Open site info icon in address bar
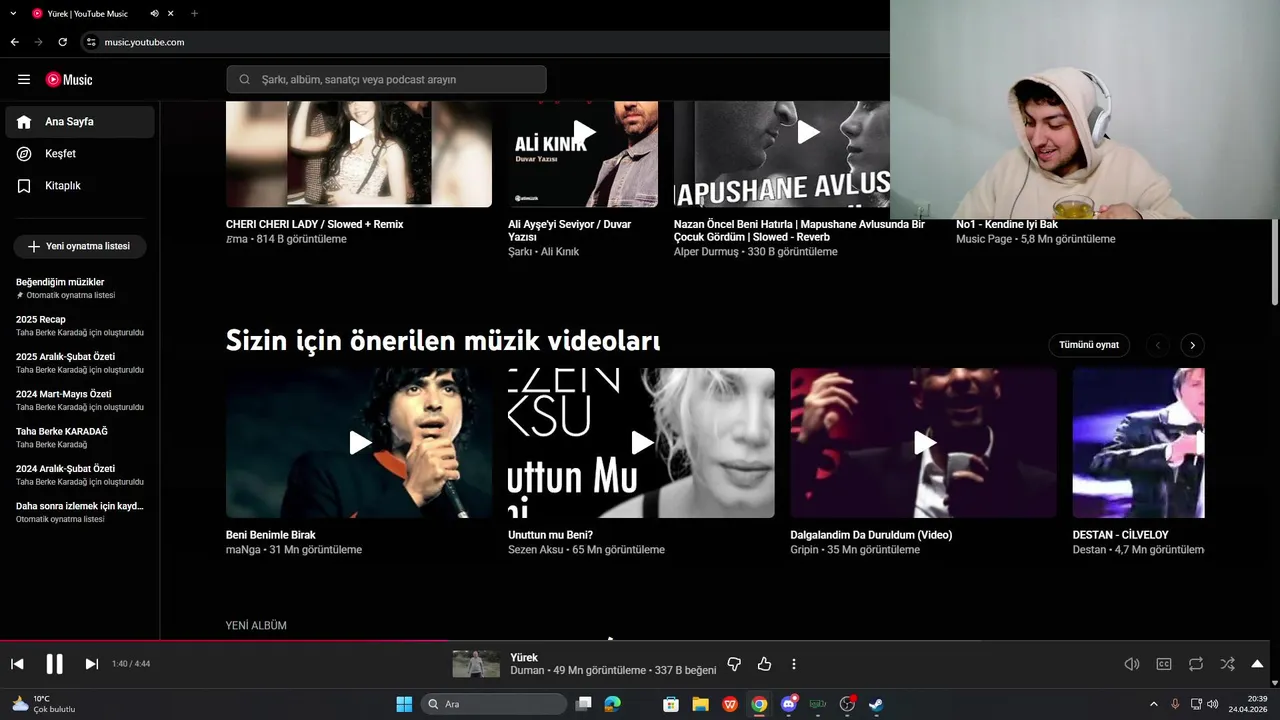 coord(90,42)
